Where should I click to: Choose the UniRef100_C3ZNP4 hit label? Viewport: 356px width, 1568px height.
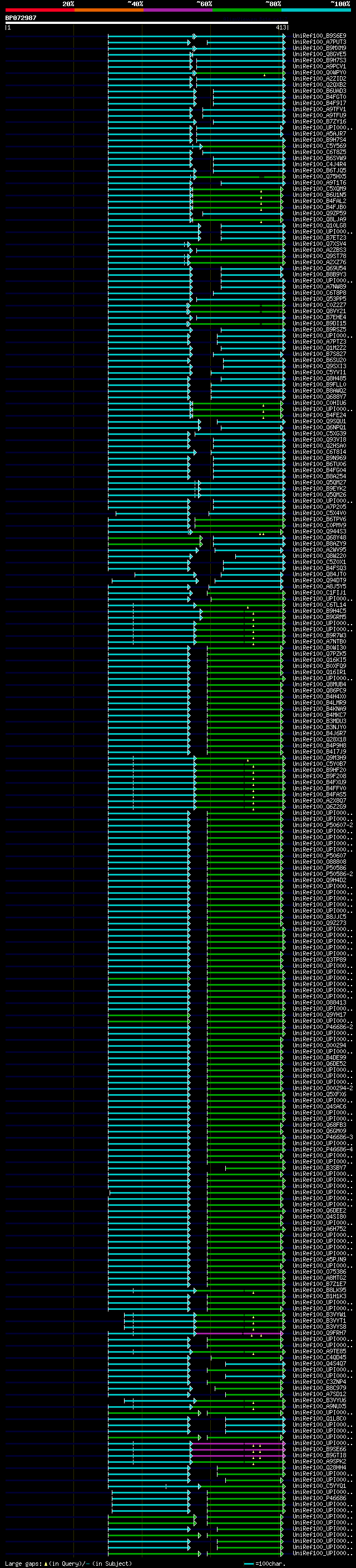click(319, 1382)
